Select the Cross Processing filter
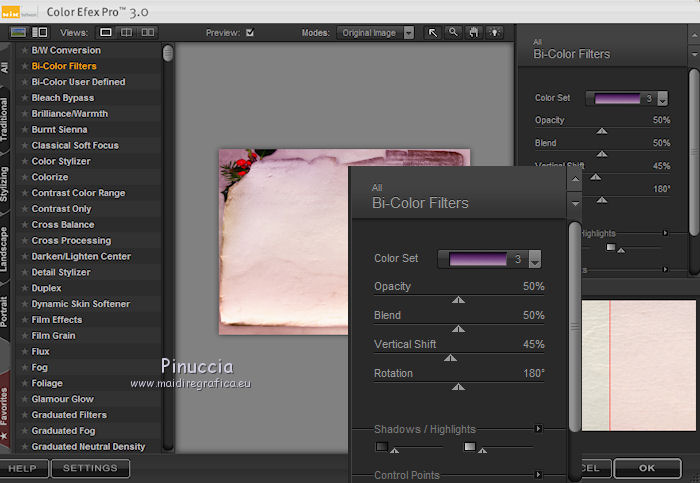Image resolution: width=700 pixels, height=483 pixels. 71,241
